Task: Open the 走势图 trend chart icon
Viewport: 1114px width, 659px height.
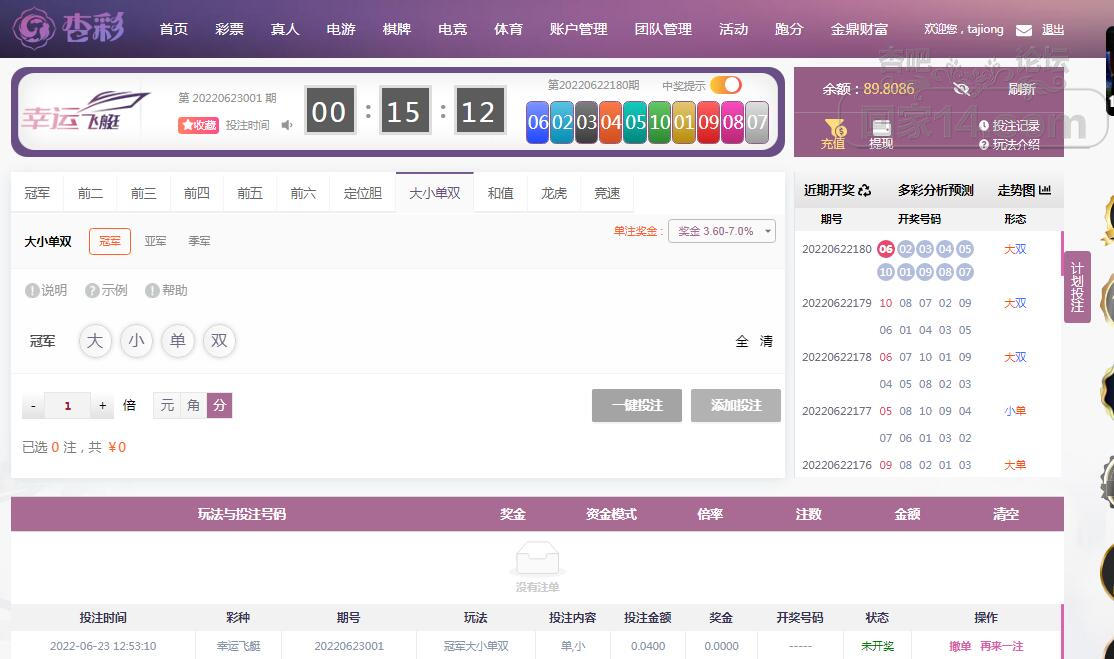Action: (1044, 190)
